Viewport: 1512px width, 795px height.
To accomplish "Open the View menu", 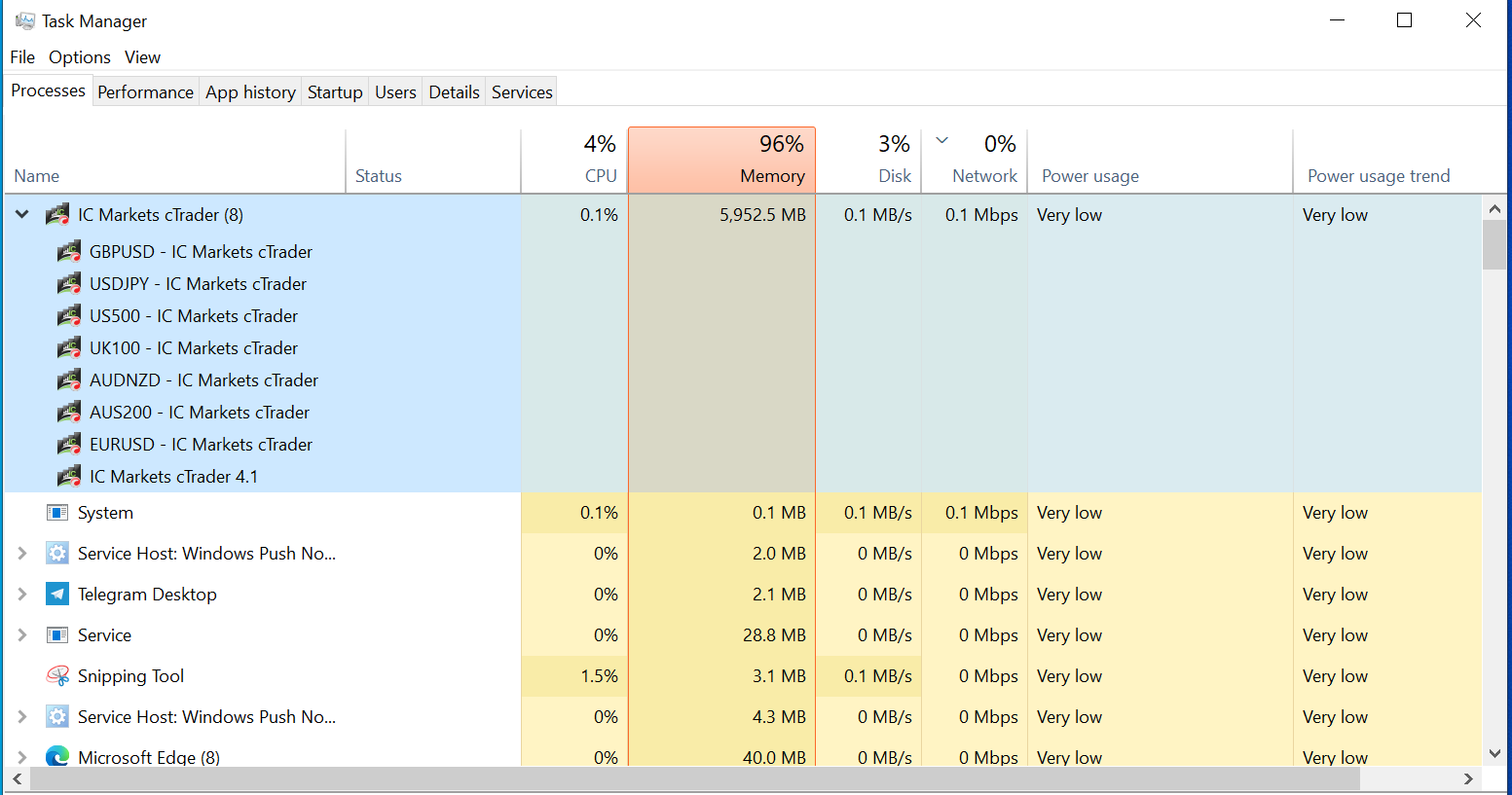I will pyautogui.click(x=142, y=57).
